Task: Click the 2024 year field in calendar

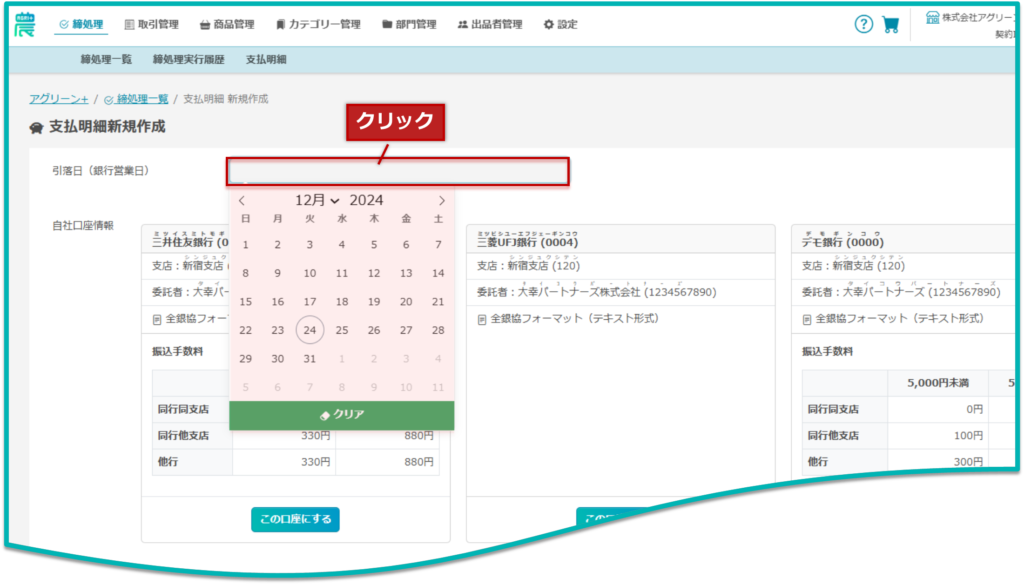Action: (366, 201)
